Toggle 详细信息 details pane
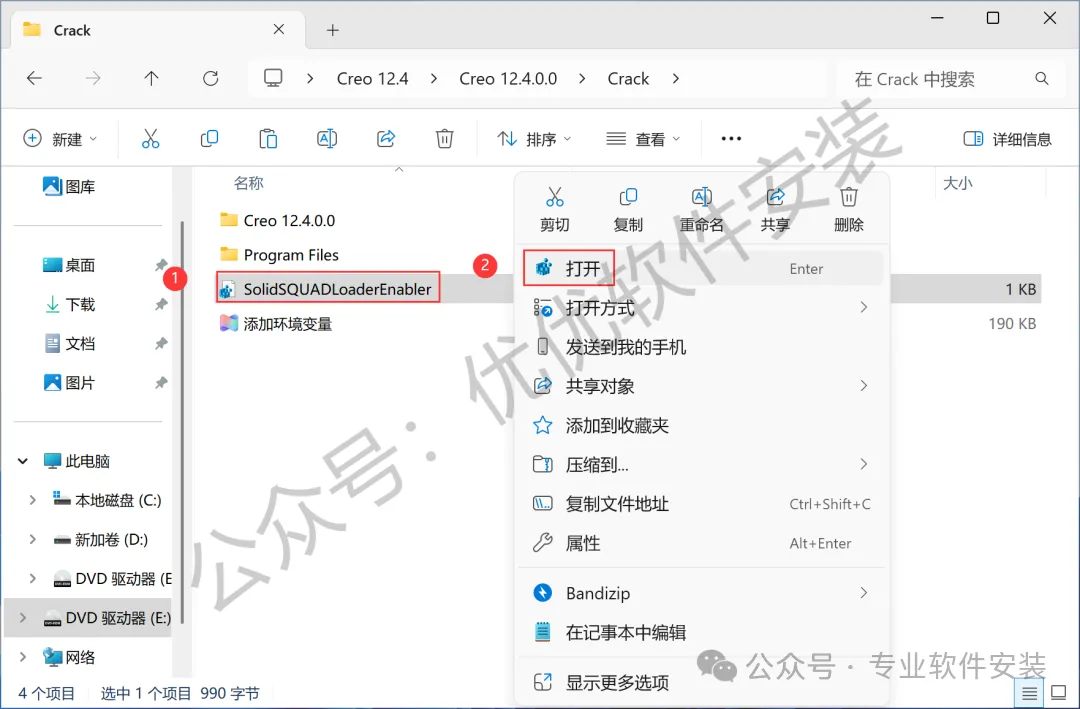This screenshot has height=709, width=1080. 1008,138
